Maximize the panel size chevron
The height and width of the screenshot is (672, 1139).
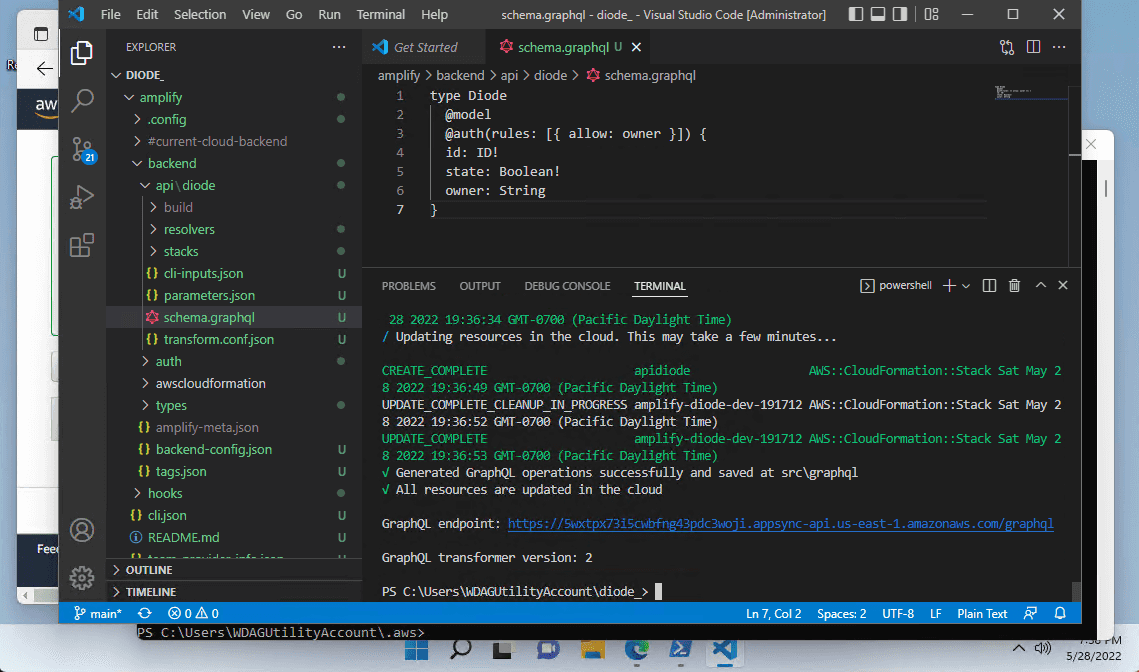pos(1041,286)
